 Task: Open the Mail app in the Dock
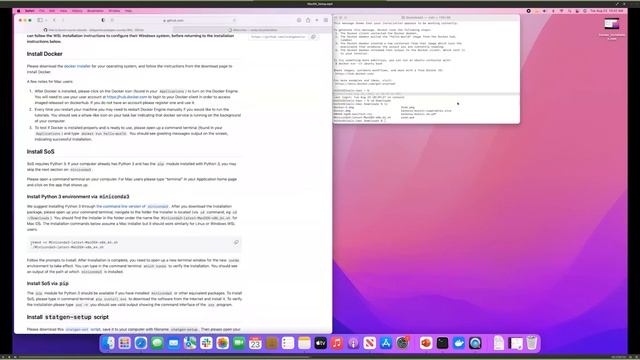coord(173,343)
